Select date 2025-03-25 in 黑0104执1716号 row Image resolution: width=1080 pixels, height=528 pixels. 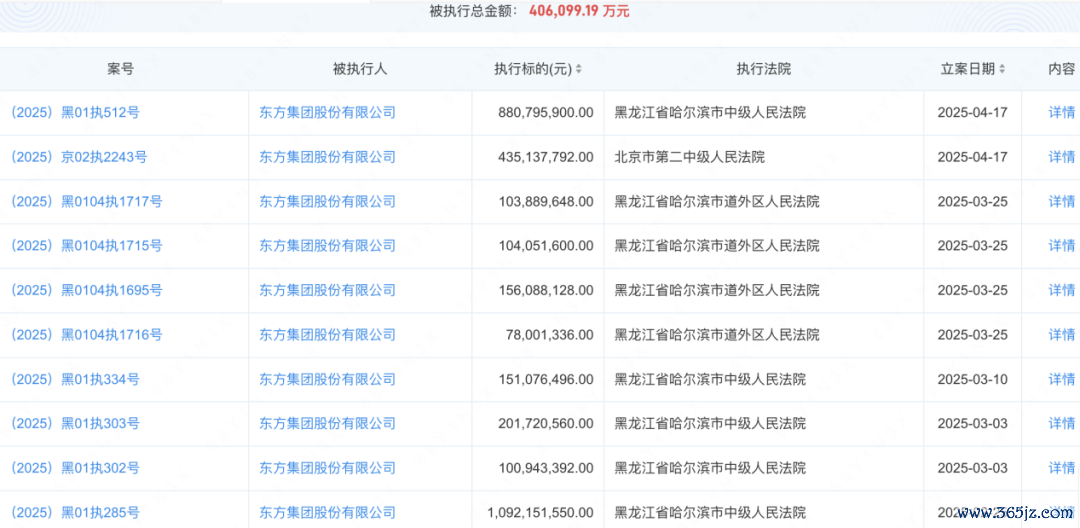[x=973, y=335]
